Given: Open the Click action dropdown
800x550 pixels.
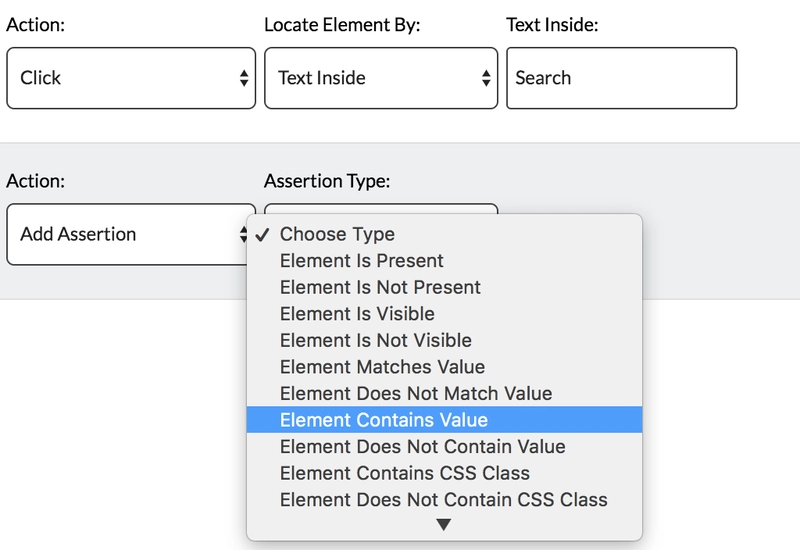Looking at the screenshot, I should [131, 78].
